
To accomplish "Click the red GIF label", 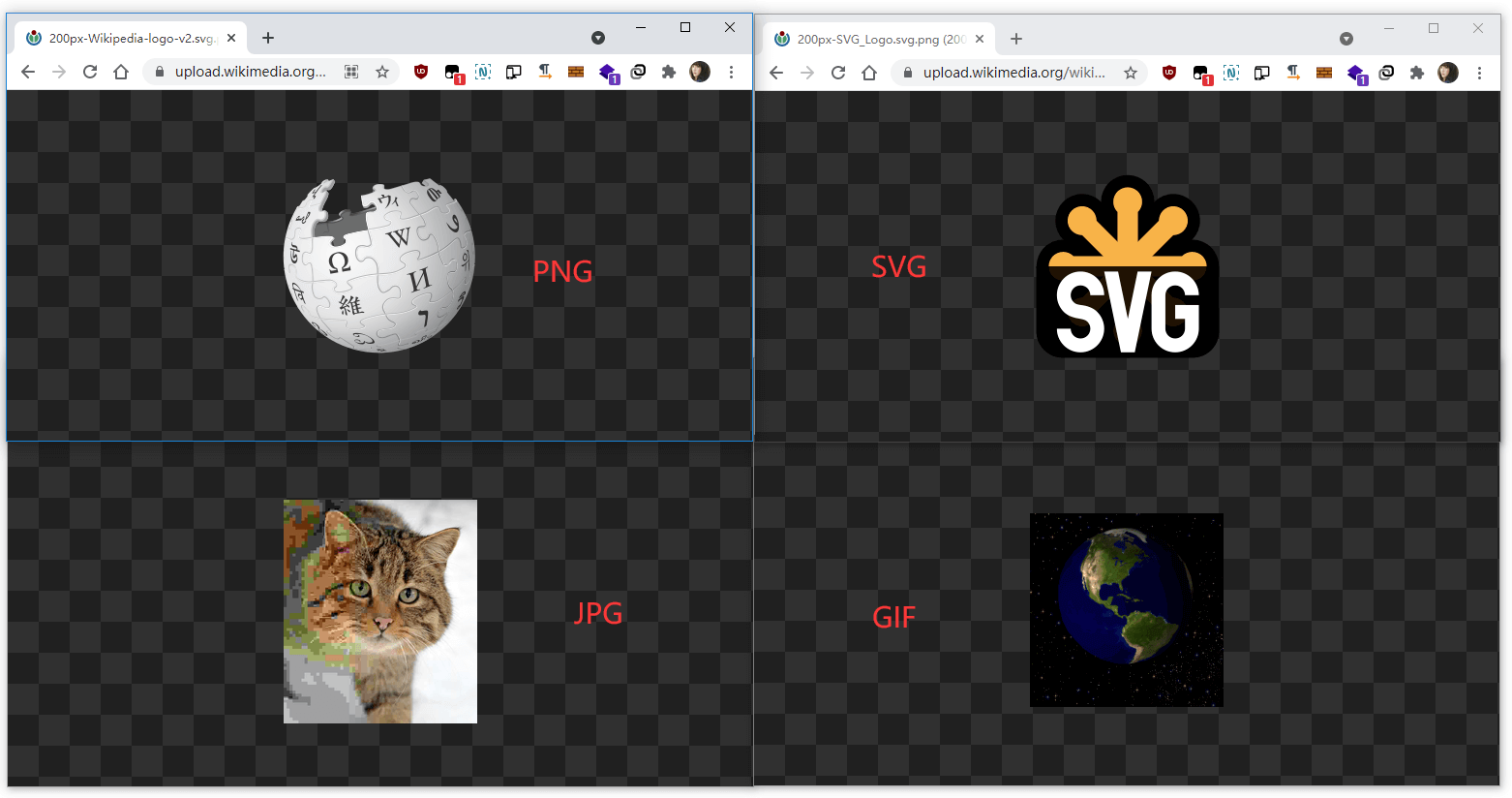I will click(x=893, y=618).
